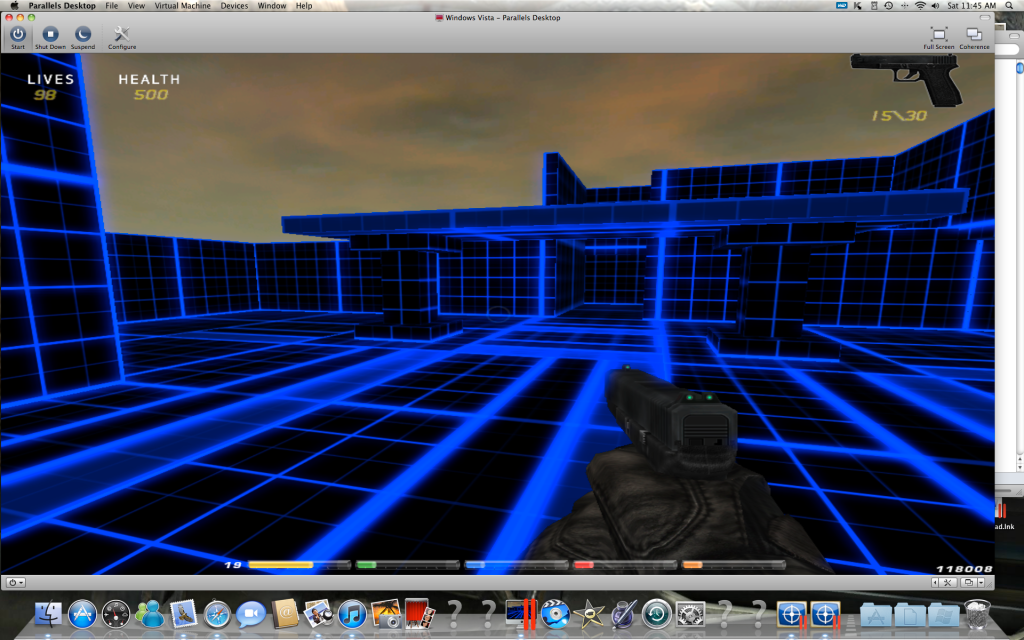Launch Safari from the Dock
Viewport: 1024px width, 640px height.
pyautogui.click(x=217, y=614)
